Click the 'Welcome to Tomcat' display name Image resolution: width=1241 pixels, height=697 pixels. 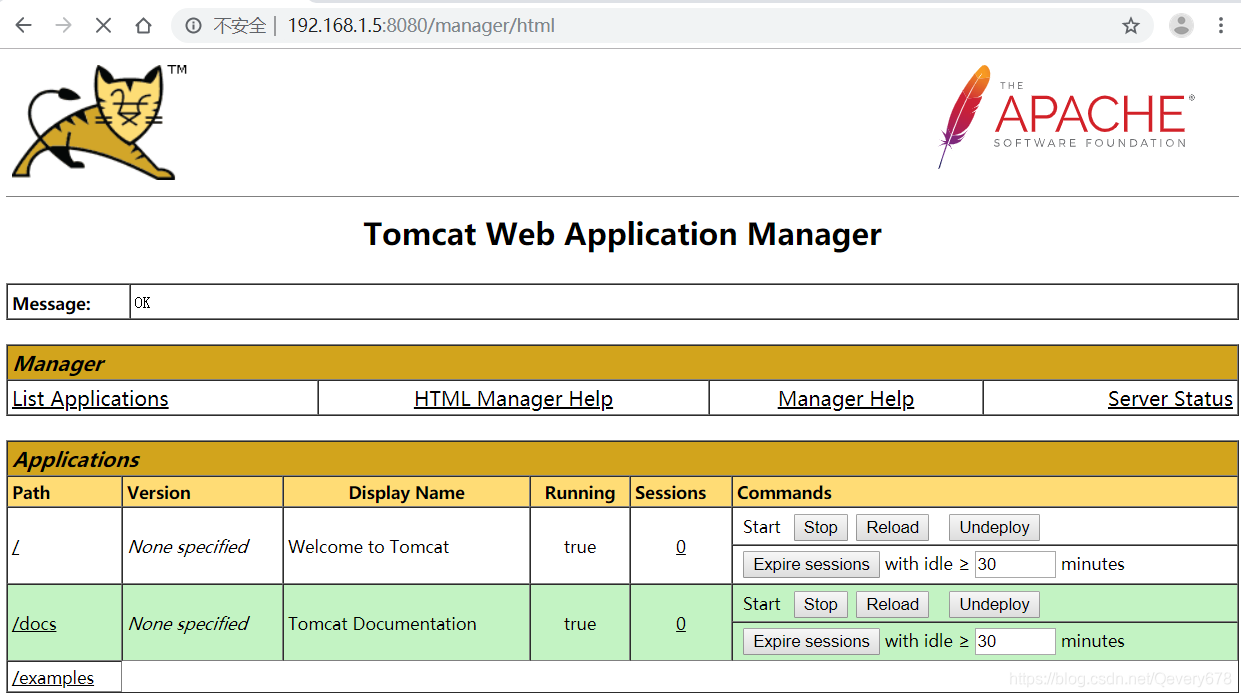click(x=369, y=547)
